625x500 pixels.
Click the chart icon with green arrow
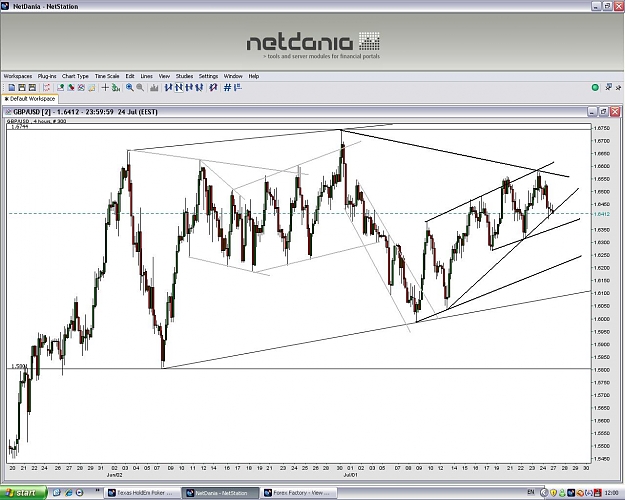click(x=61, y=87)
